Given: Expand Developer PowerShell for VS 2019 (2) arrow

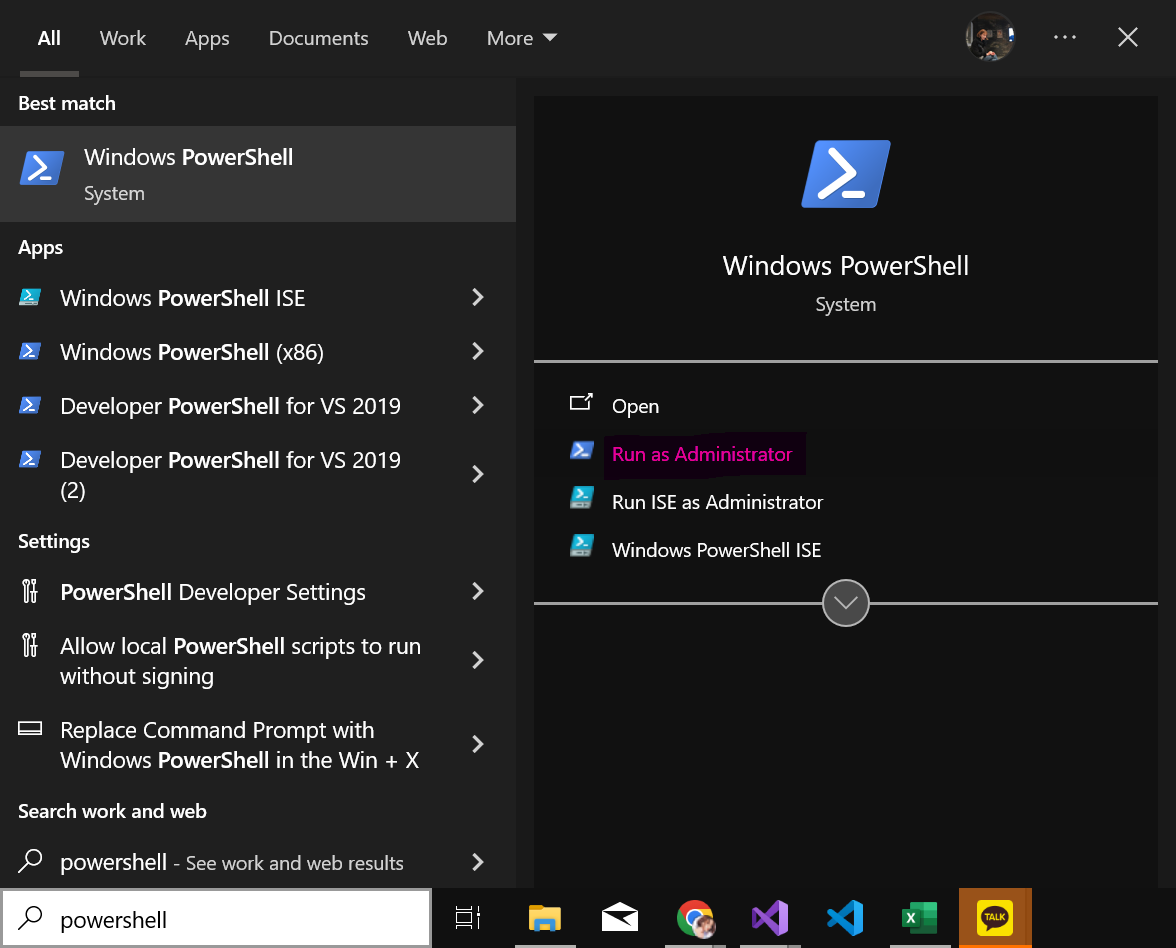Looking at the screenshot, I should pyautogui.click(x=478, y=474).
